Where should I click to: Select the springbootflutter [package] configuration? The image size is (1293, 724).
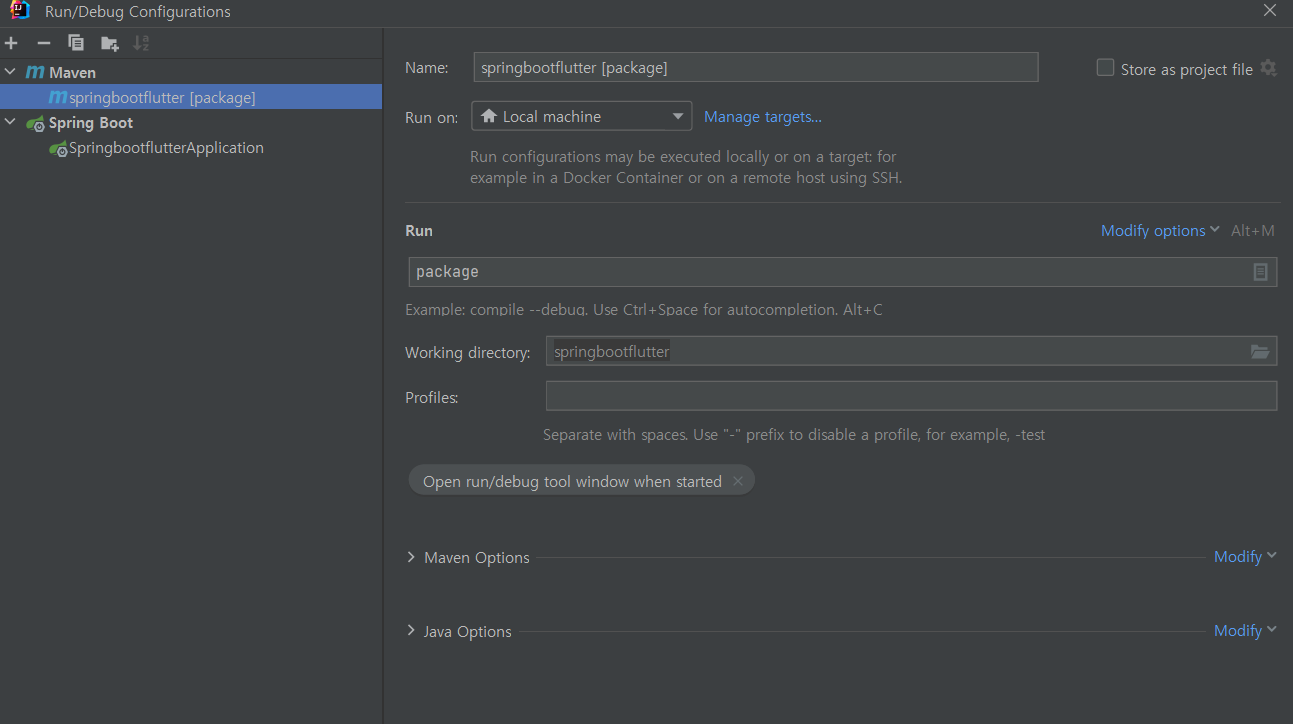(x=191, y=97)
